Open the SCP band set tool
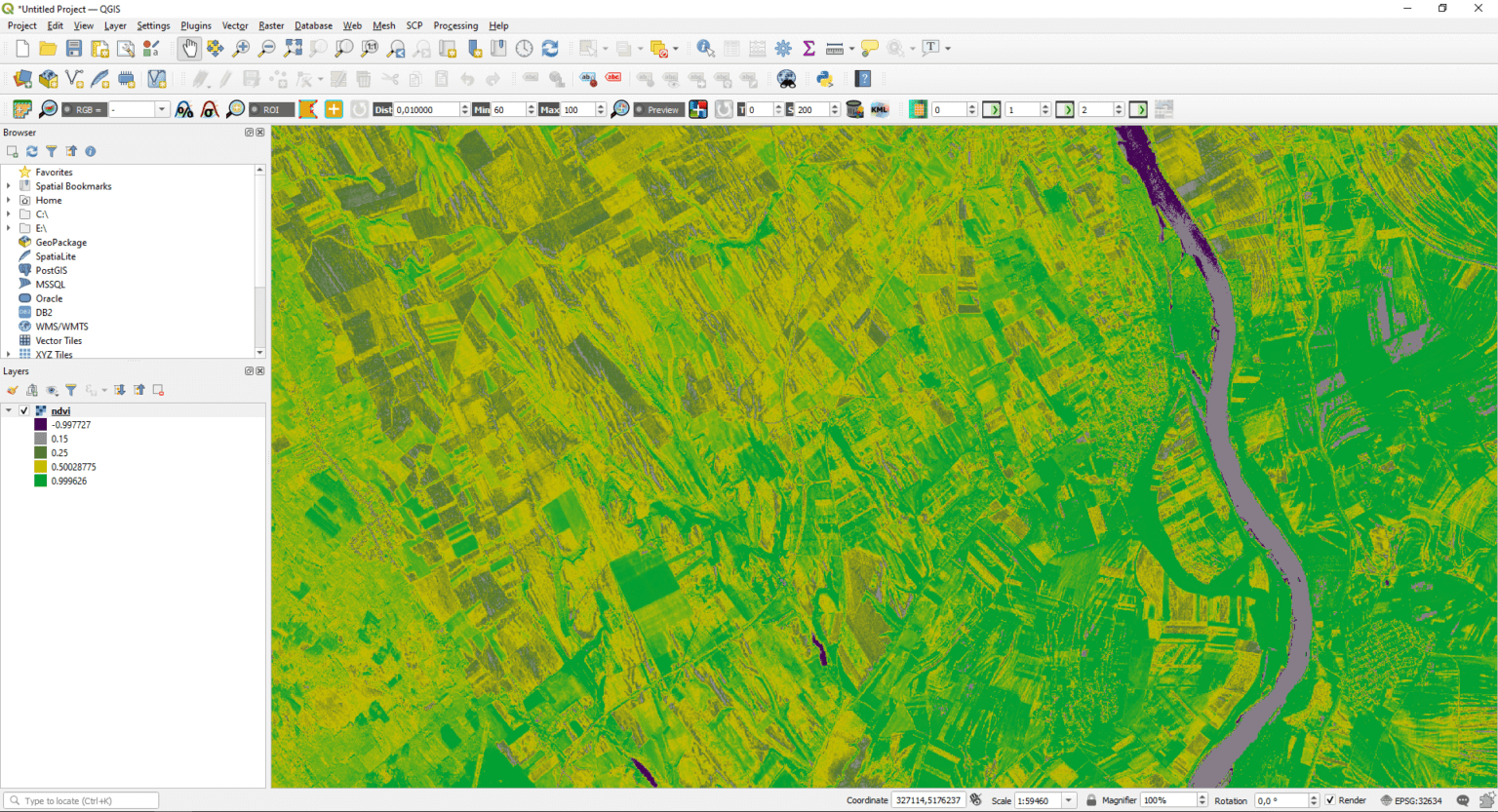 pos(21,109)
